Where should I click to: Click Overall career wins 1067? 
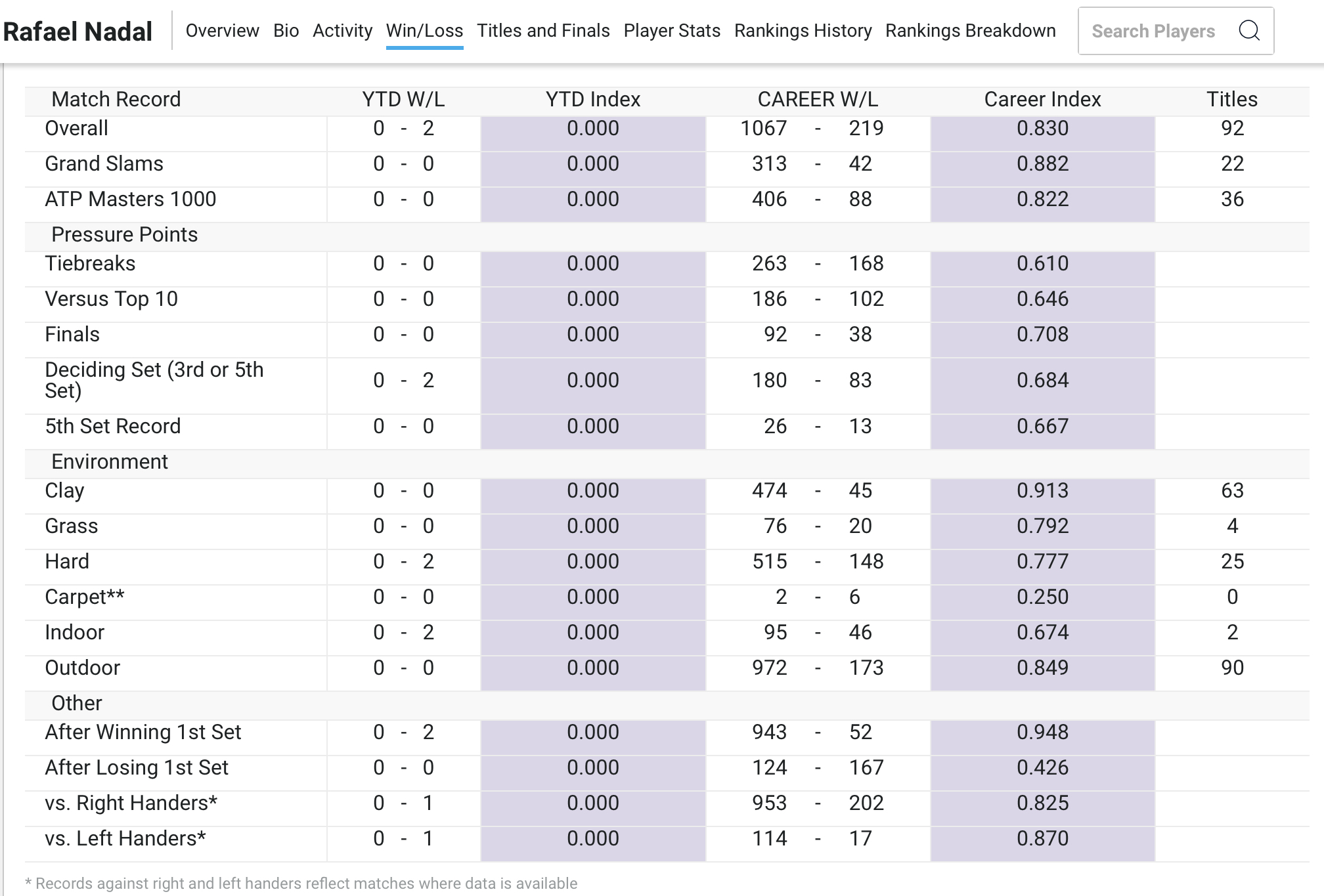[763, 128]
